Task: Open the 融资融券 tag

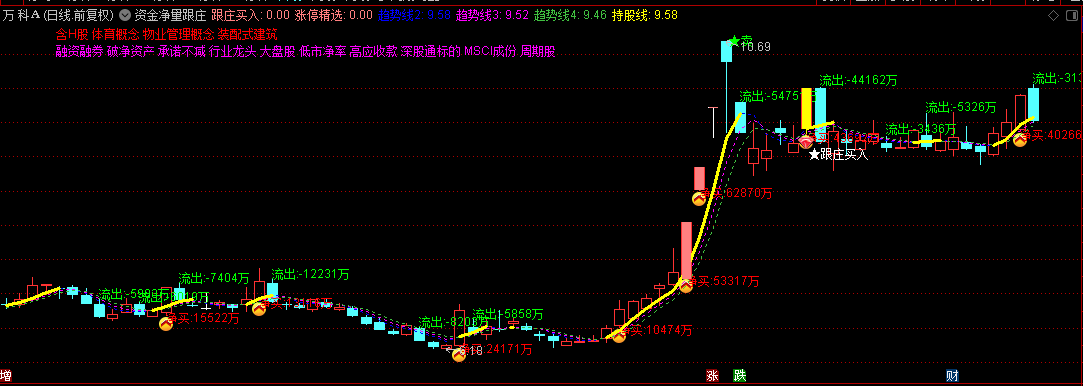Action: (80, 51)
